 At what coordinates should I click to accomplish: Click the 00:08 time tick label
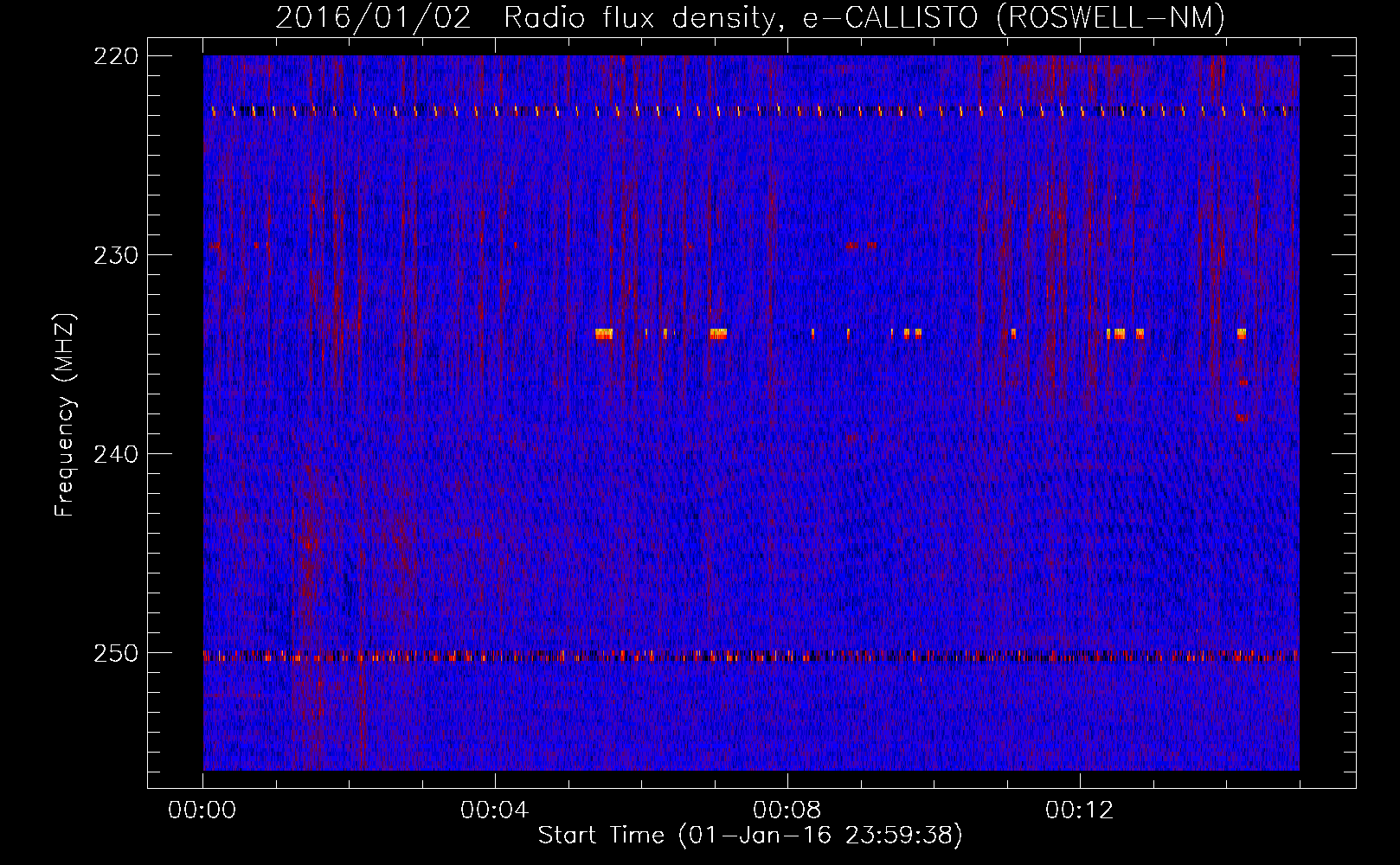tap(787, 811)
